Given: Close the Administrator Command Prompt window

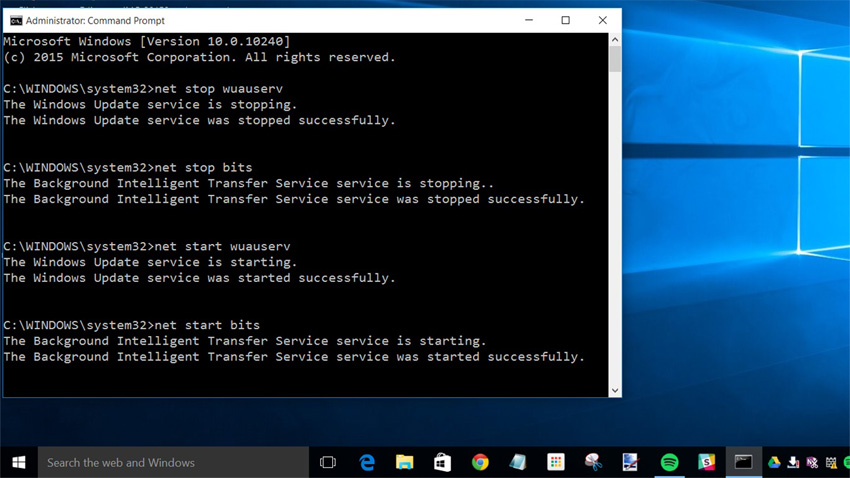Looking at the screenshot, I should (x=602, y=20).
